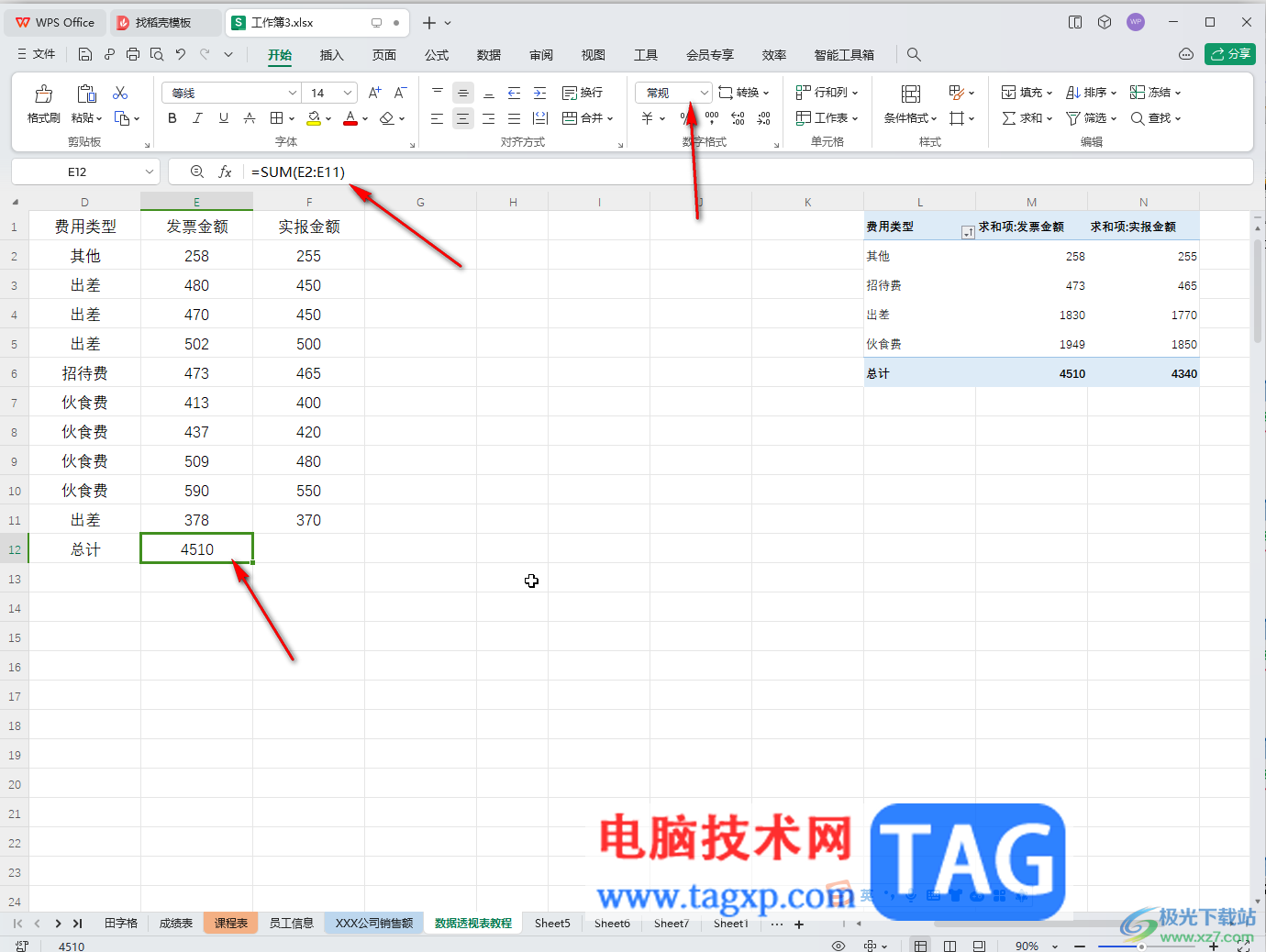Click the Print Preview icon

click(157, 54)
